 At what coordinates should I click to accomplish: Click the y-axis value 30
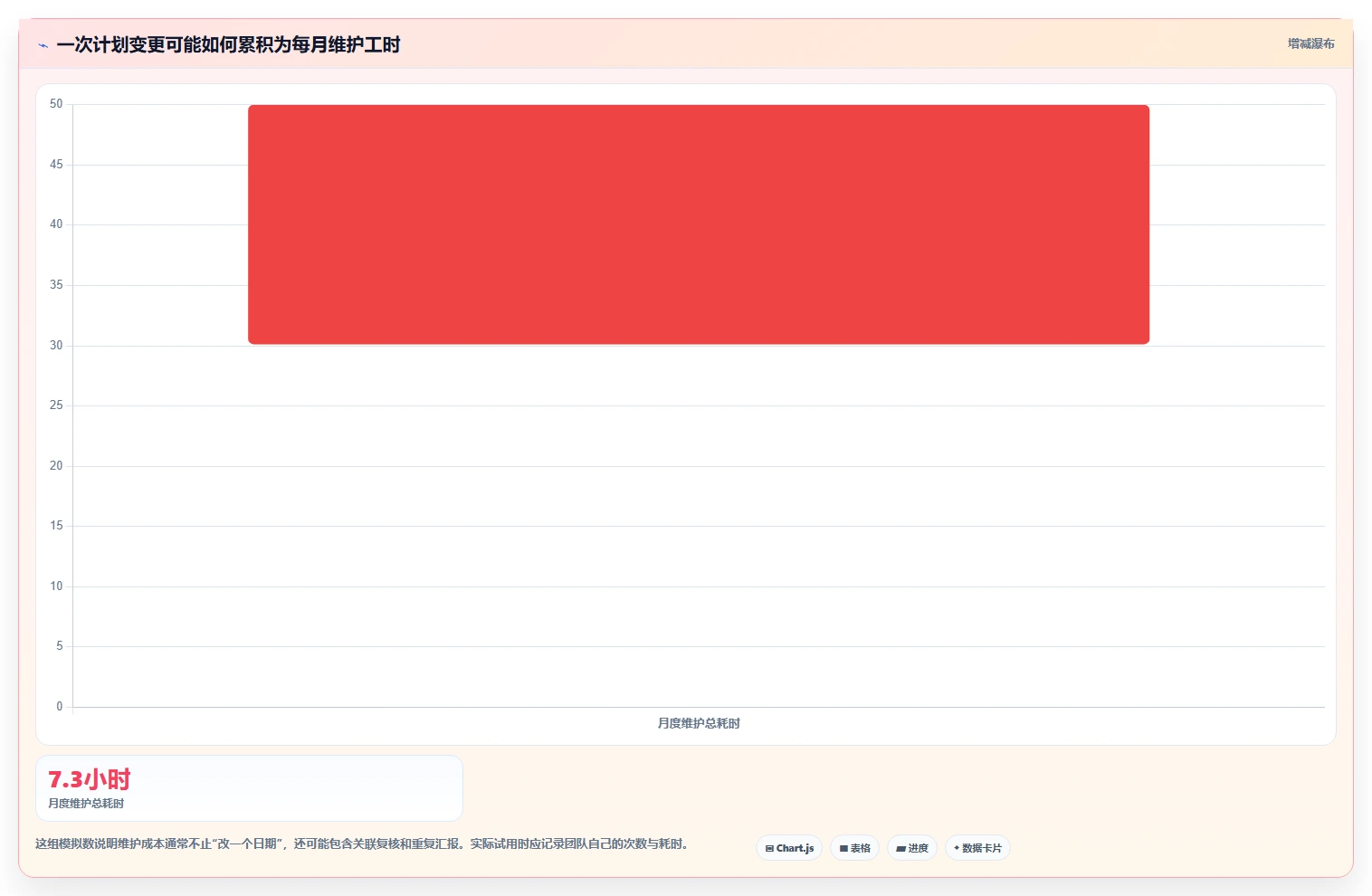pyautogui.click(x=56, y=346)
